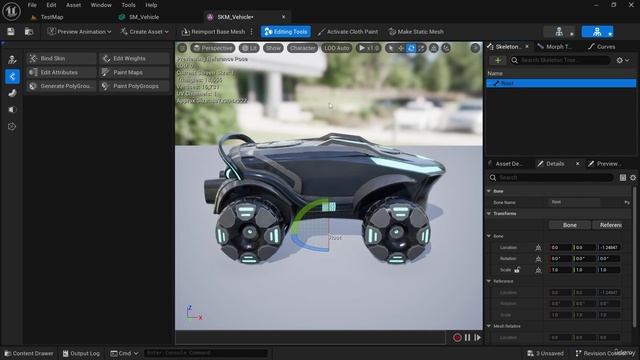640x360 pixels.
Task: Switch to the Preview Scene tab
Action: point(604,164)
